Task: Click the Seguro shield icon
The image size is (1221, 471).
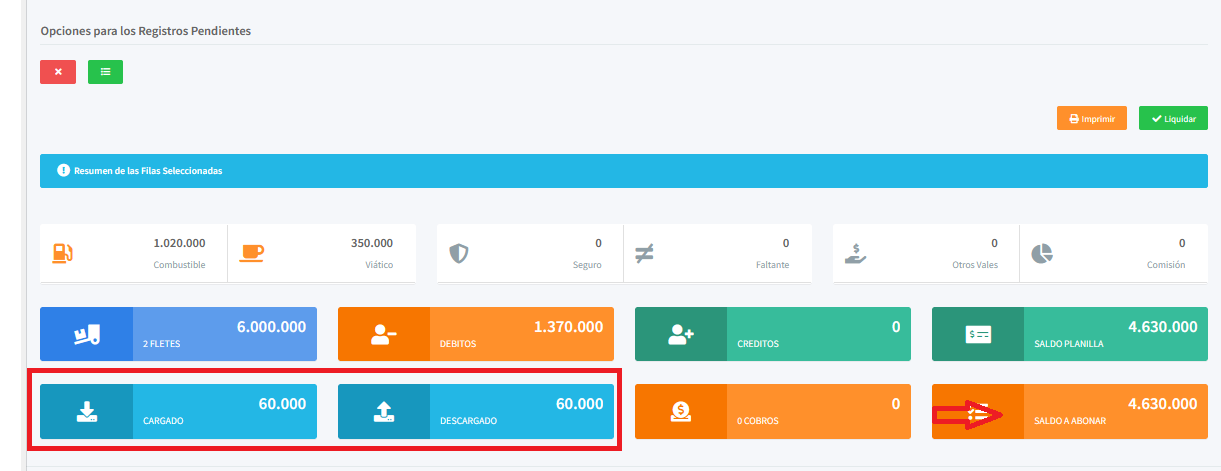Action: [x=458, y=254]
